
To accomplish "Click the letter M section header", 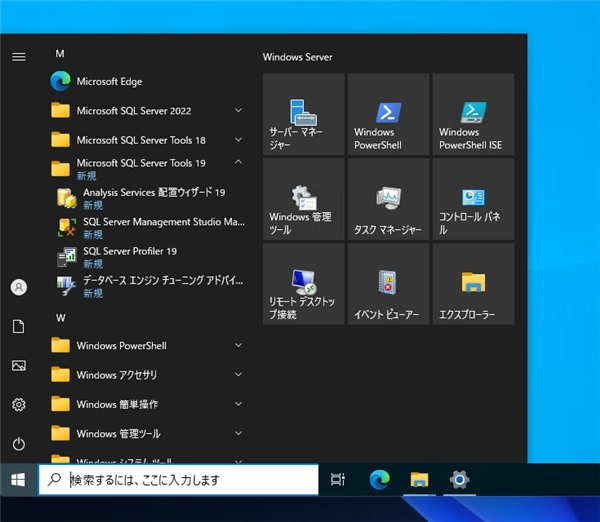I will tap(60, 54).
